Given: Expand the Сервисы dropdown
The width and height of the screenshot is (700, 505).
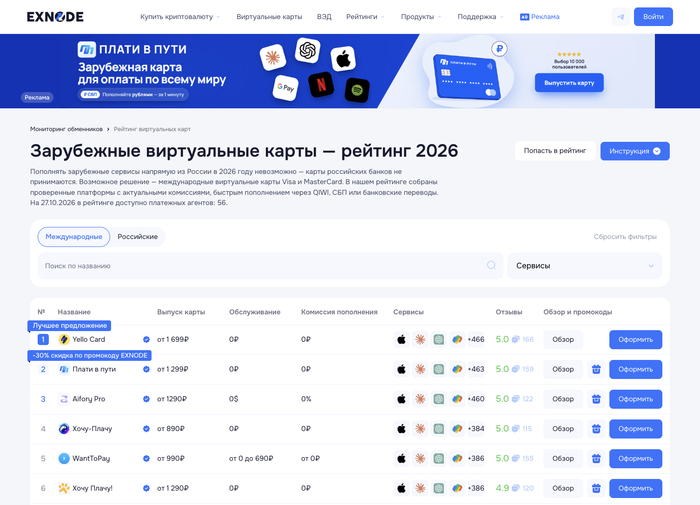Looking at the screenshot, I should click(x=584, y=266).
